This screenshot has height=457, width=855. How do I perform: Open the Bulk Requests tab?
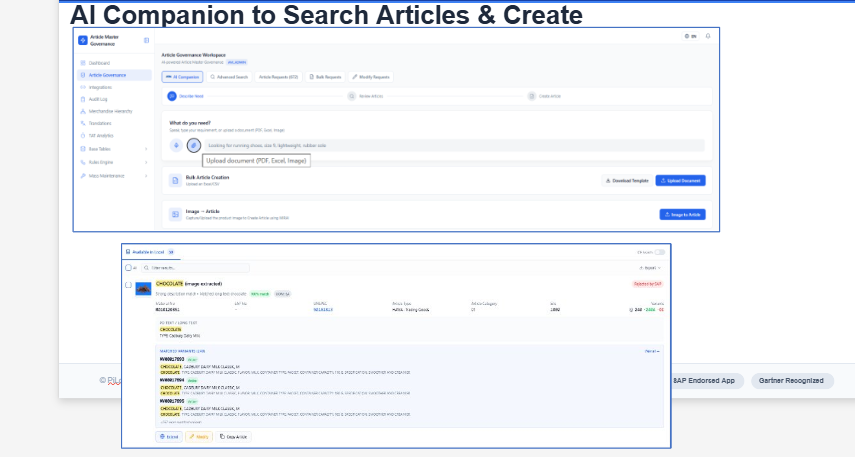325,77
